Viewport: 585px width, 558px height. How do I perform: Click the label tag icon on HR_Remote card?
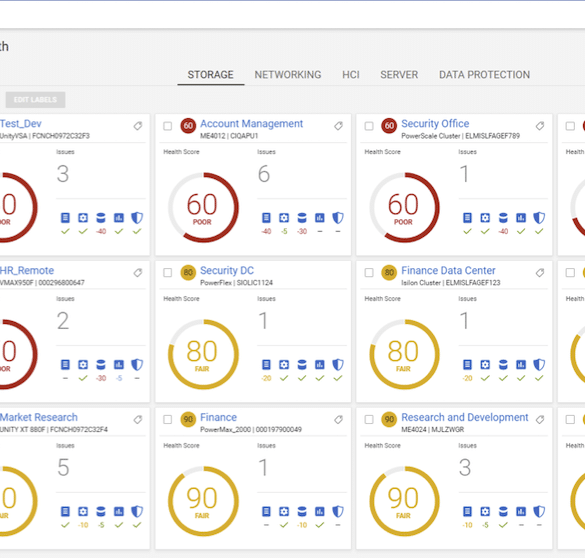click(138, 273)
